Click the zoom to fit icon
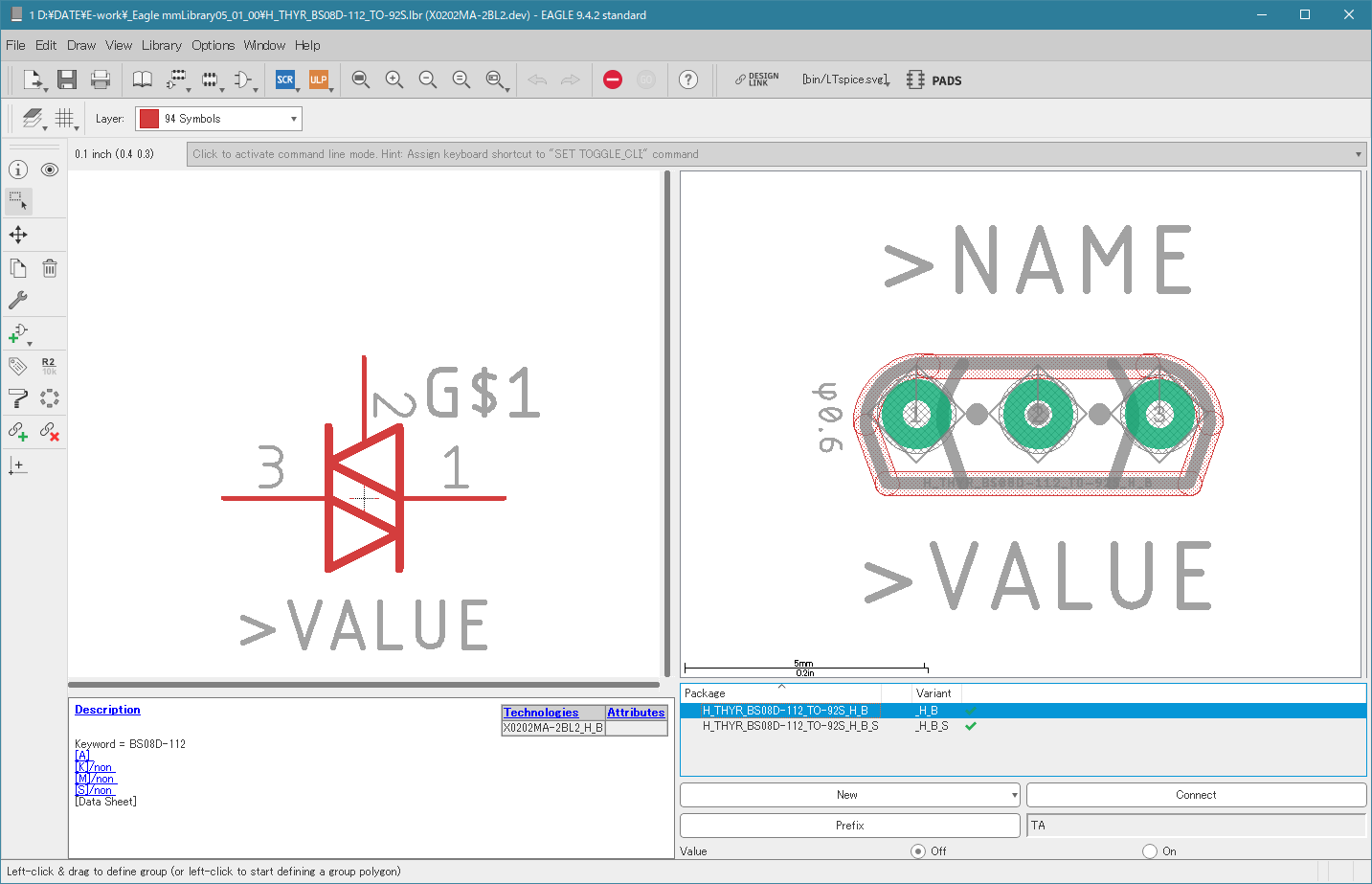1372x884 pixels. pos(360,79)
